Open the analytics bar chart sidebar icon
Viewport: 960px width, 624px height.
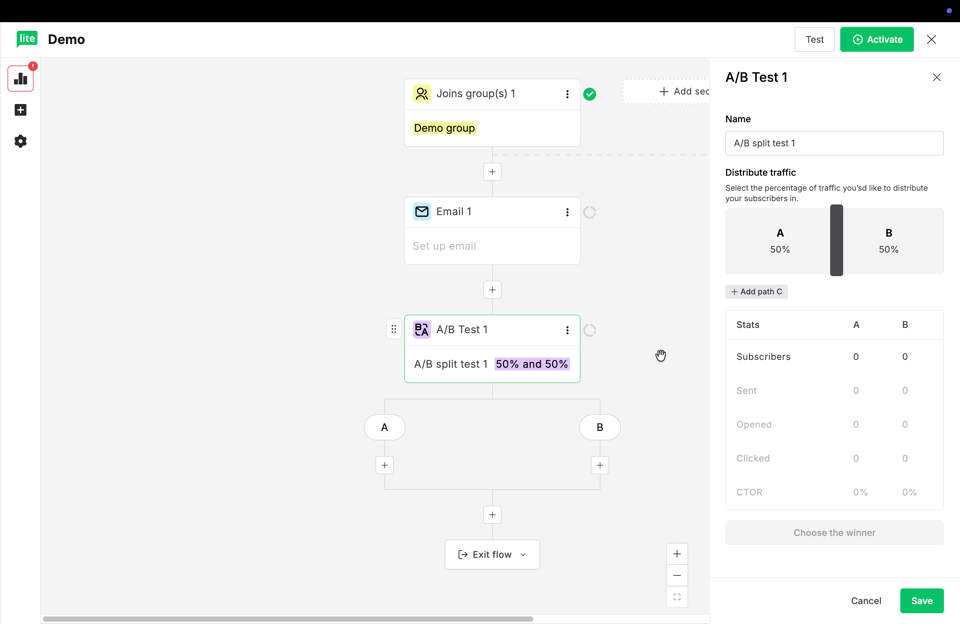pos(20,79)
